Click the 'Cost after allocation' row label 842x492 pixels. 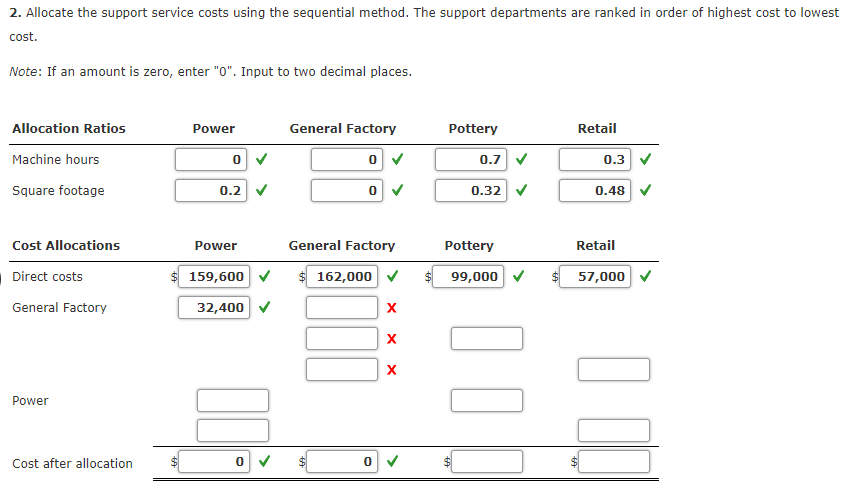coord(72,464)
